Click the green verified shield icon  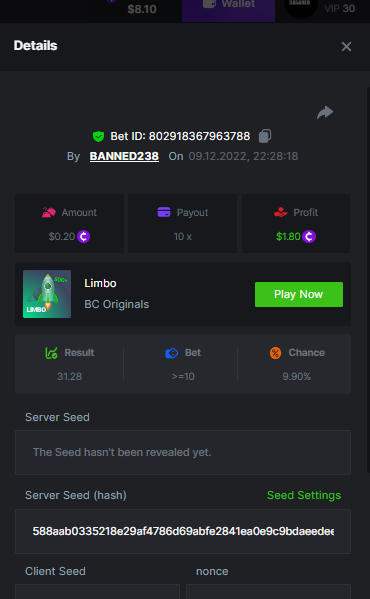(x=99, y=136)
